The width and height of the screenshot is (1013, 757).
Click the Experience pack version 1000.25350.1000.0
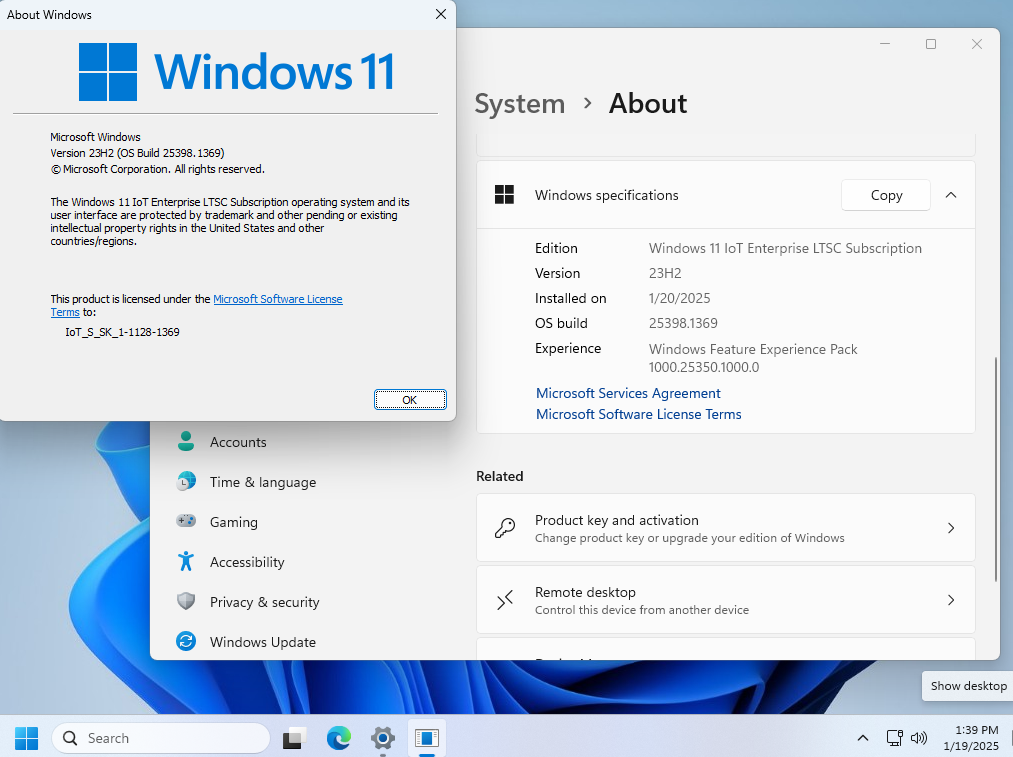click(704, 367)
